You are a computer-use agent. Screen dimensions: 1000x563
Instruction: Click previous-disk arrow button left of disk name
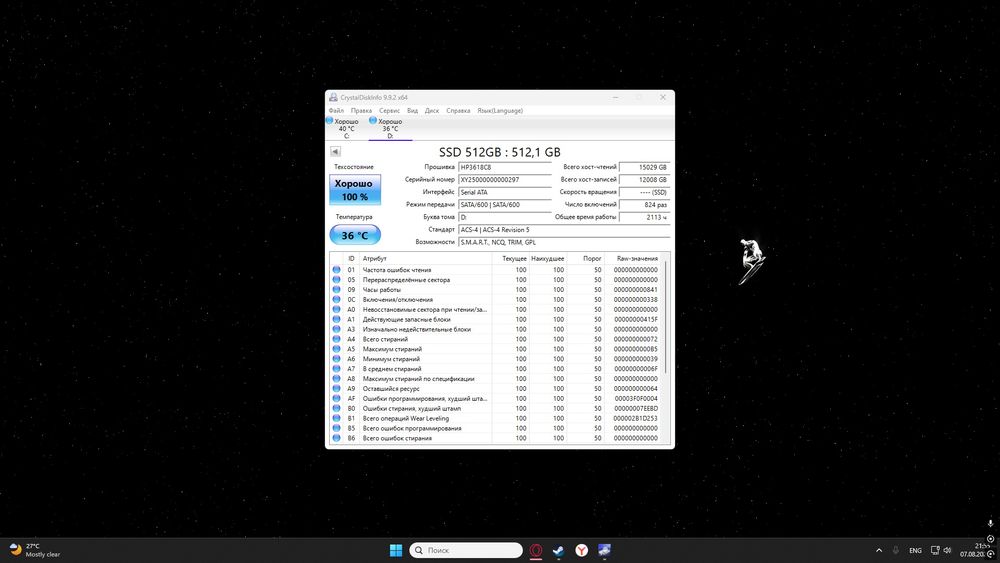(x=335, y=152)
